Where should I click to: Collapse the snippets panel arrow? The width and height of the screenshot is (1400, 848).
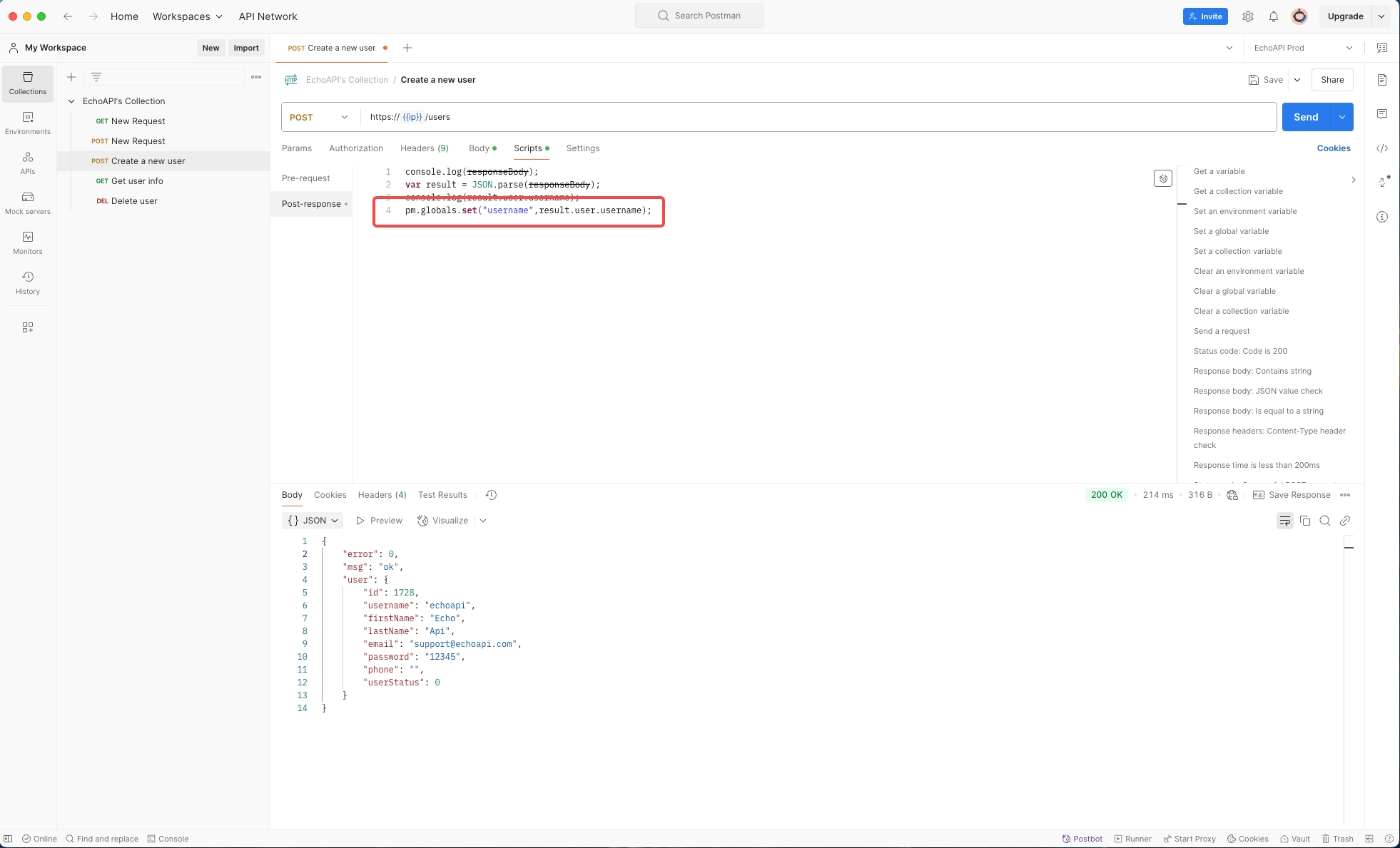[x=1354, y=180]
